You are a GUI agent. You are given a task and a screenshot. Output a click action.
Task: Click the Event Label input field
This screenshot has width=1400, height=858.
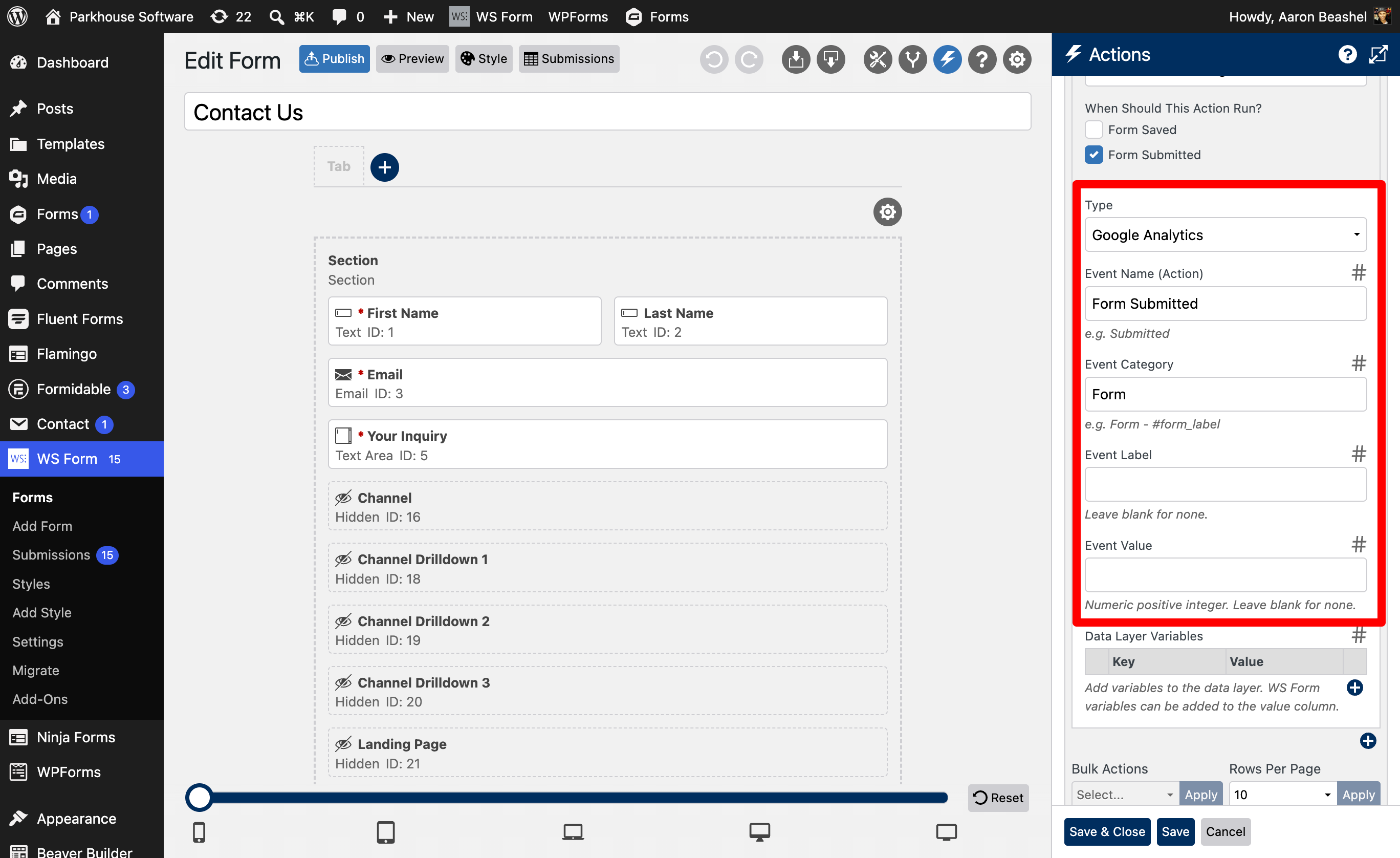pos(1226,484)
